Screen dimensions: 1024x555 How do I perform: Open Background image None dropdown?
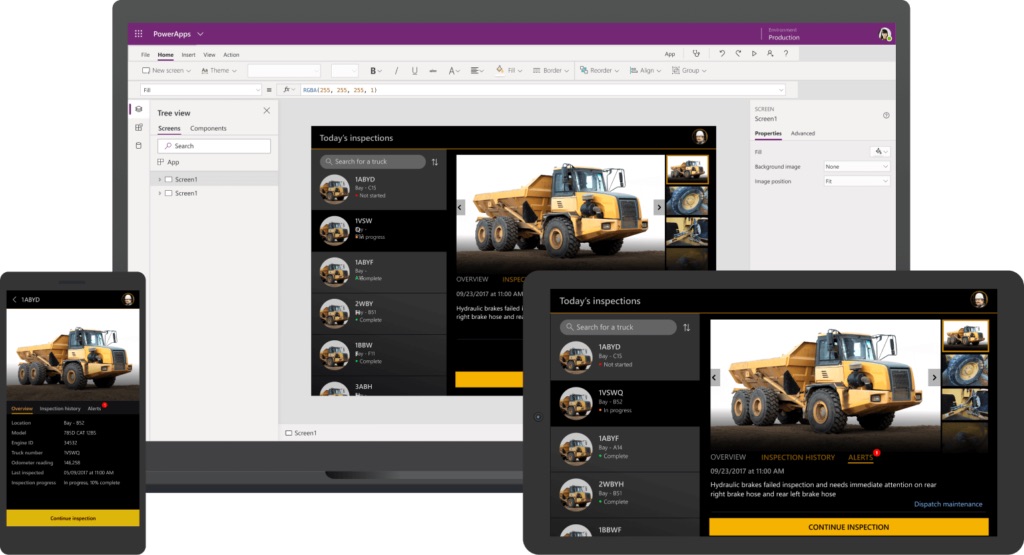856,166
